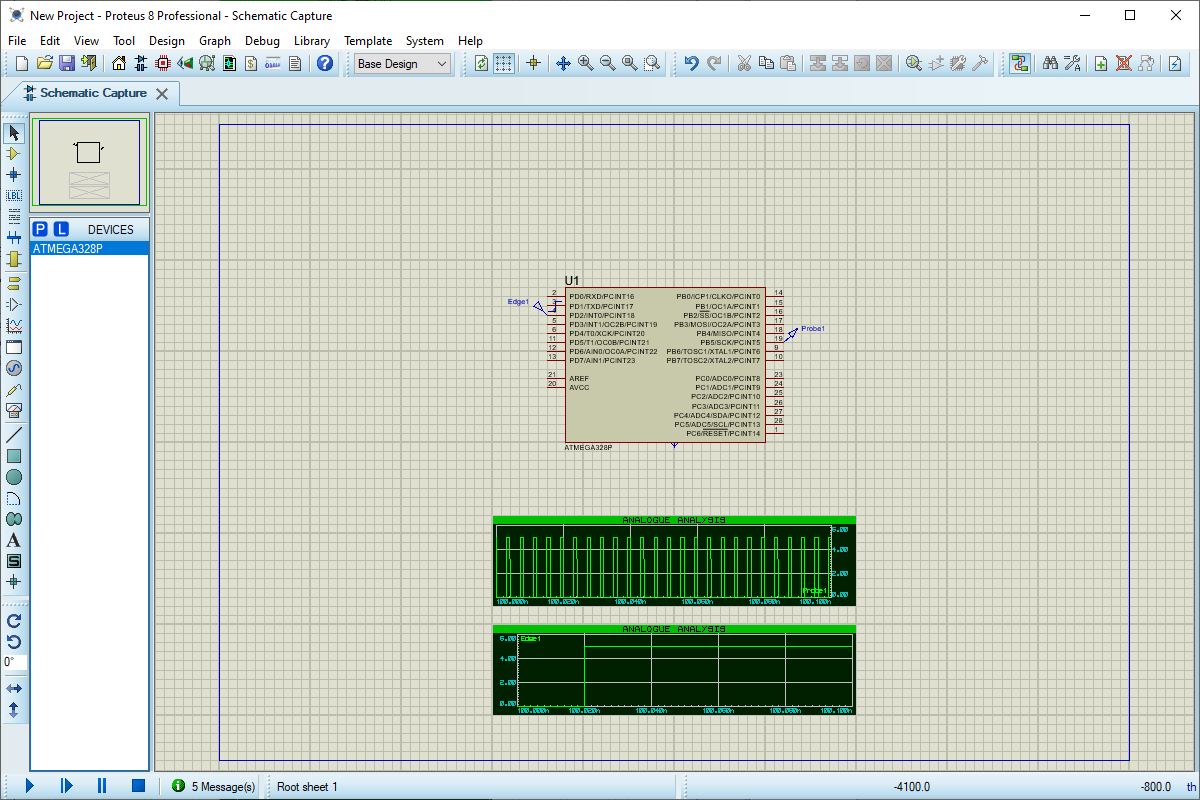
Task: Open the Library menu
Action: tap(311, 41)
